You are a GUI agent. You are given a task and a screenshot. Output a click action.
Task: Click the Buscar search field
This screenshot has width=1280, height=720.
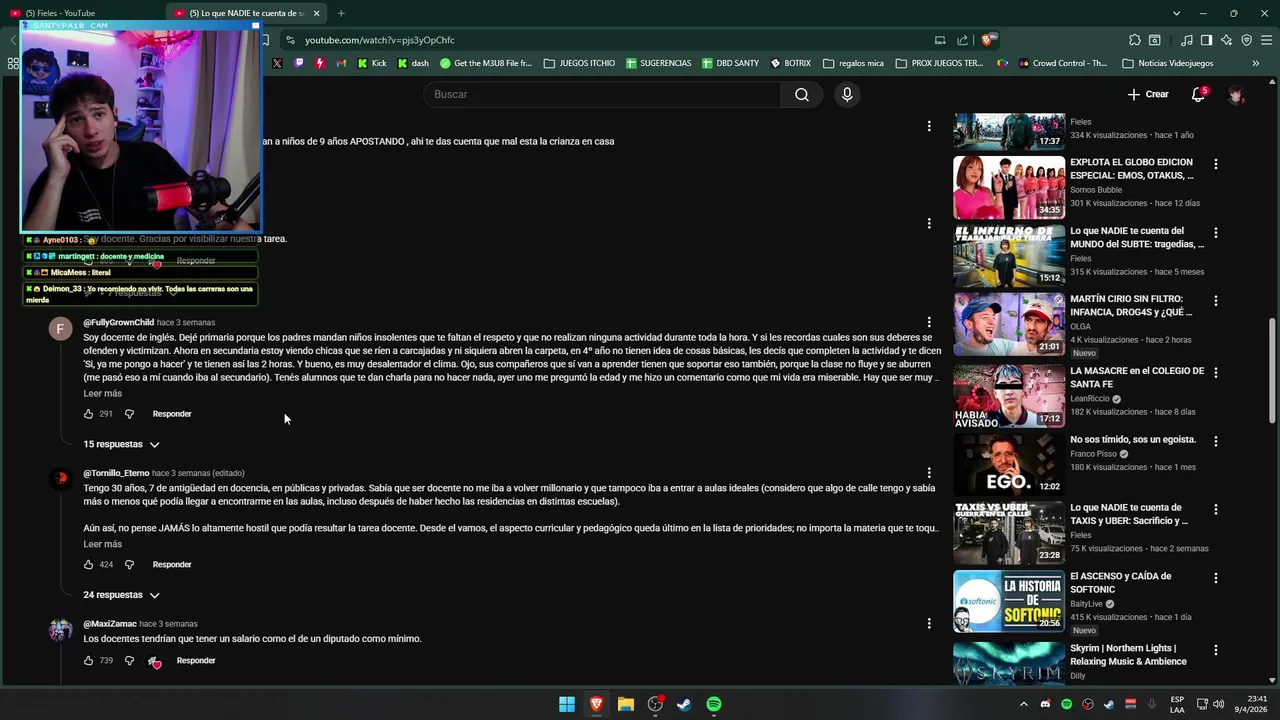[602, 94]
